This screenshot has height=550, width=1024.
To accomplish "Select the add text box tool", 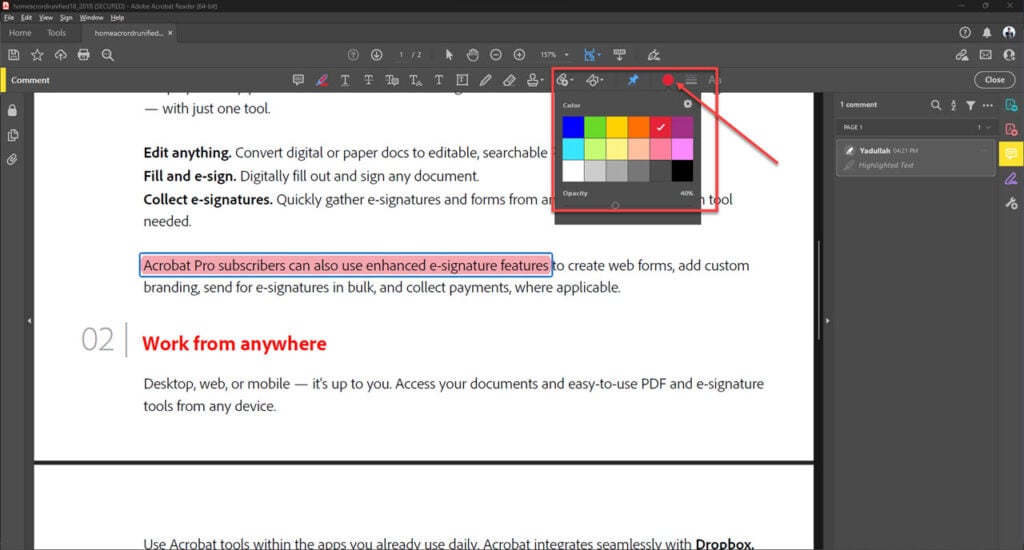I will pos(462,80).
